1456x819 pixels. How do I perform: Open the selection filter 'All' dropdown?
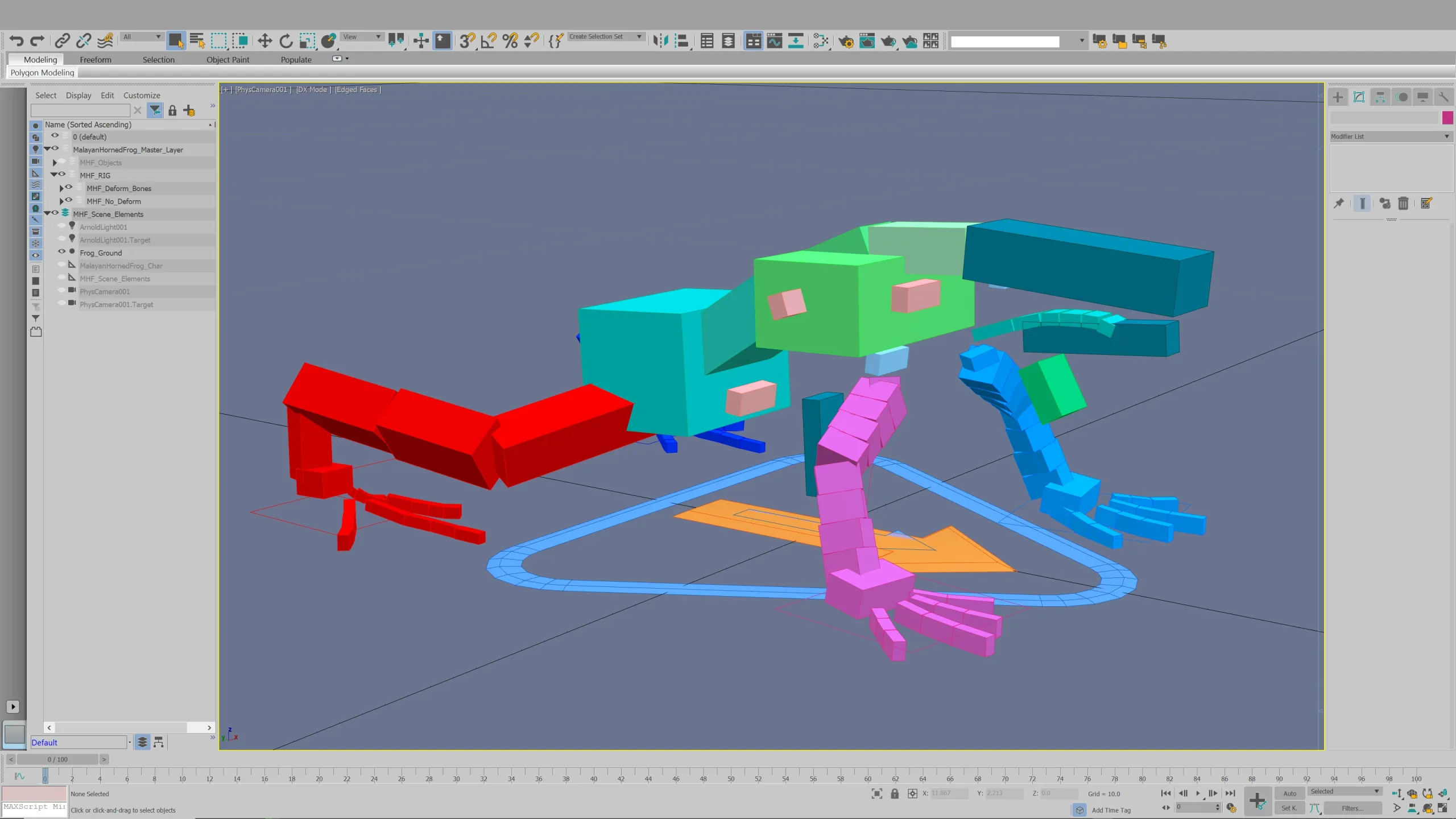point(142,36)
